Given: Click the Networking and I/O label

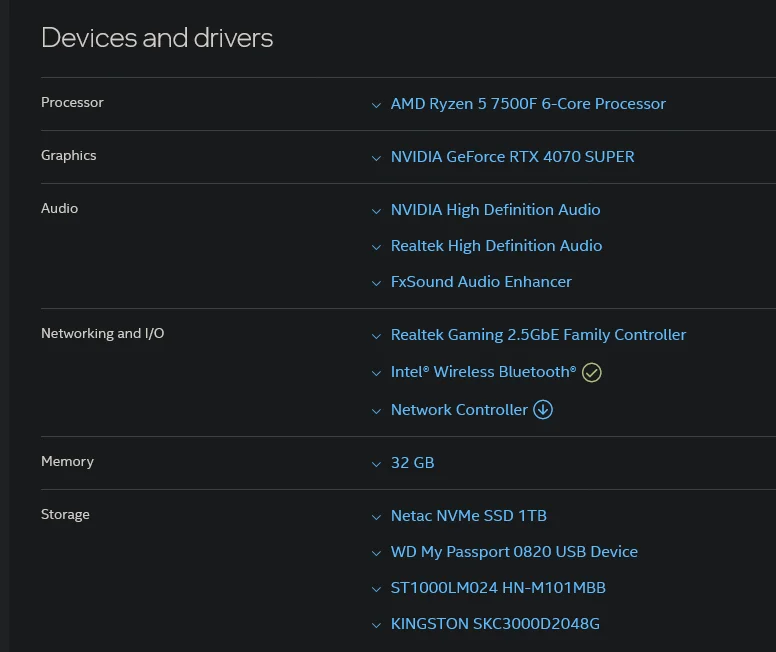Looking at the screenshot, I should tap(102, 333).
